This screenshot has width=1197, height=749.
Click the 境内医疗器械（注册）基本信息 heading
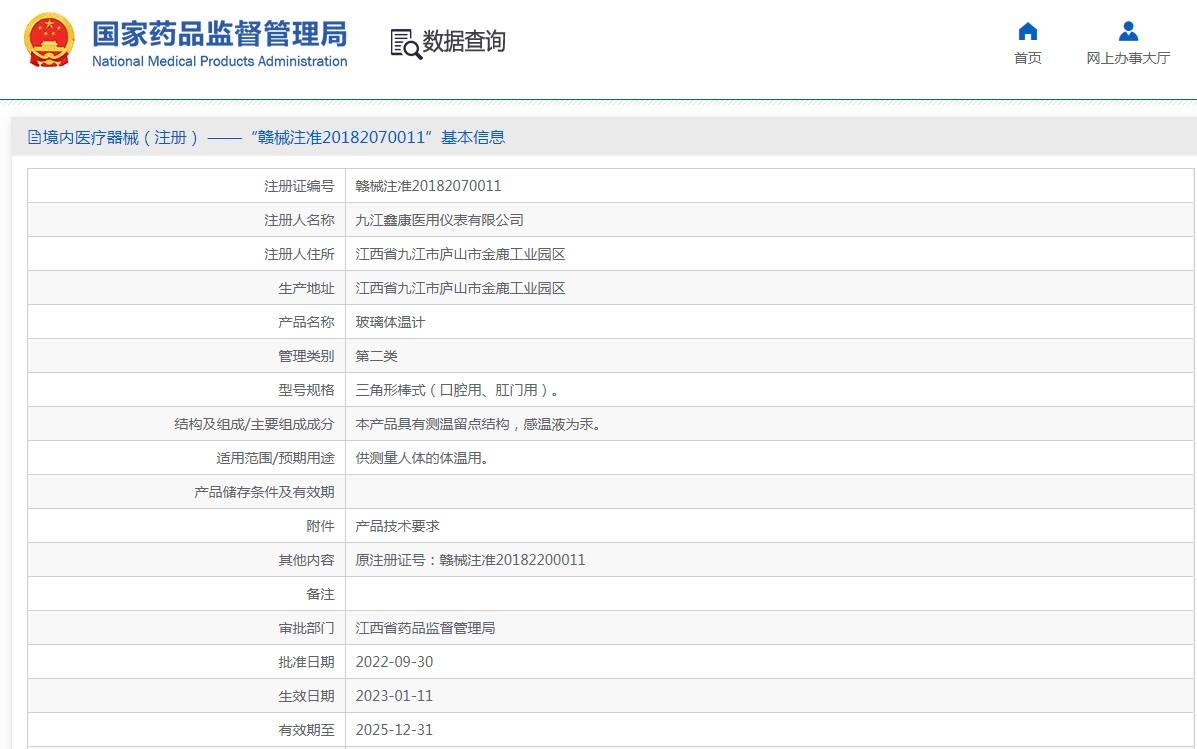tap(266, 137)
